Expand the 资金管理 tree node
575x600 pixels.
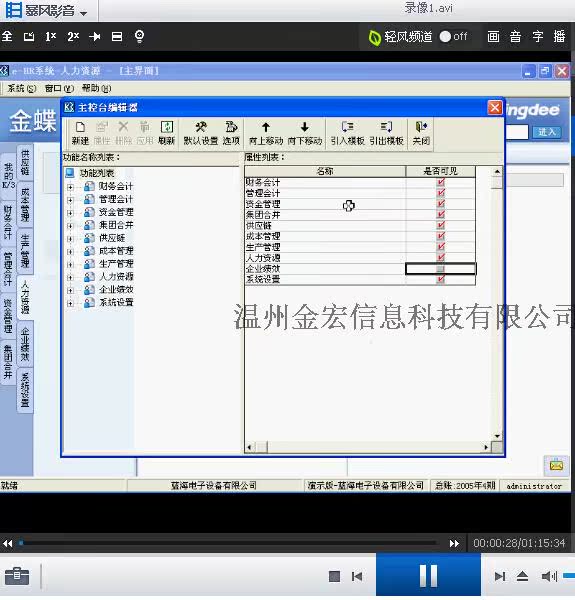point(70,213)
